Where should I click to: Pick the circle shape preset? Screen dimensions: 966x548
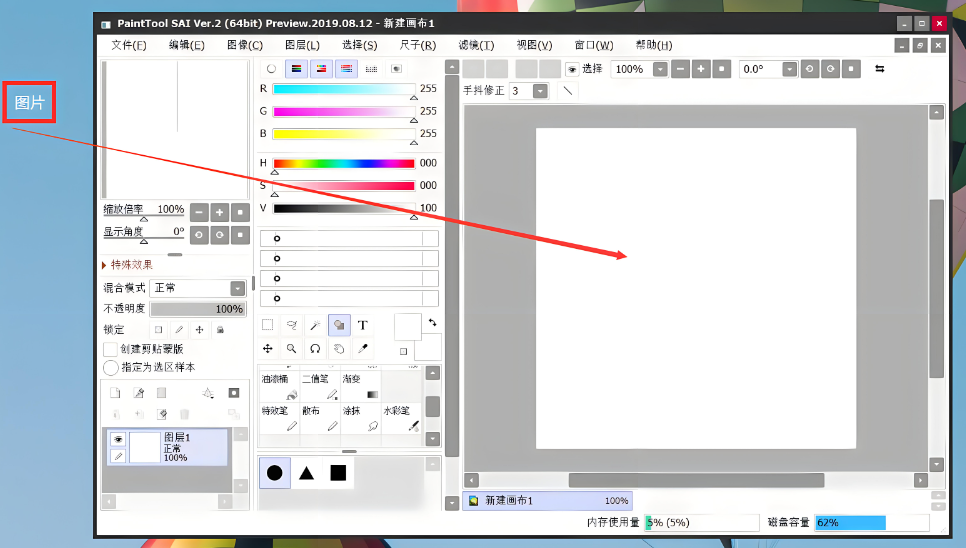[x=275, y=473]
